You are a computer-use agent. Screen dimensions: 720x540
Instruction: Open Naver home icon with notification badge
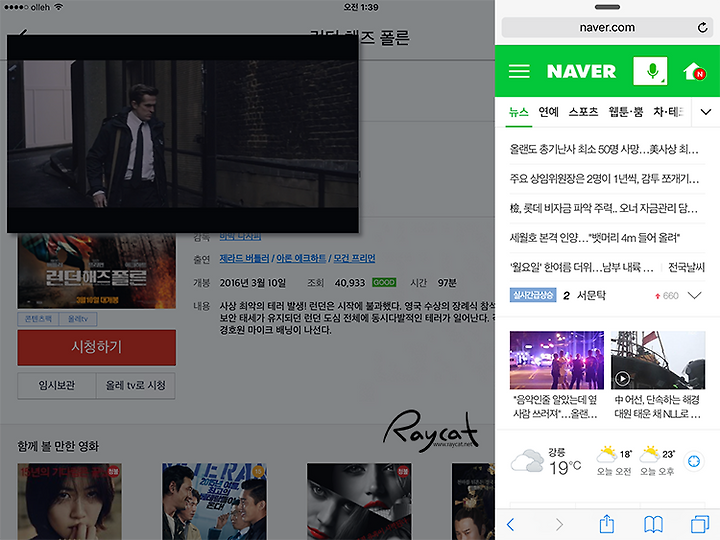coord(694,72)
